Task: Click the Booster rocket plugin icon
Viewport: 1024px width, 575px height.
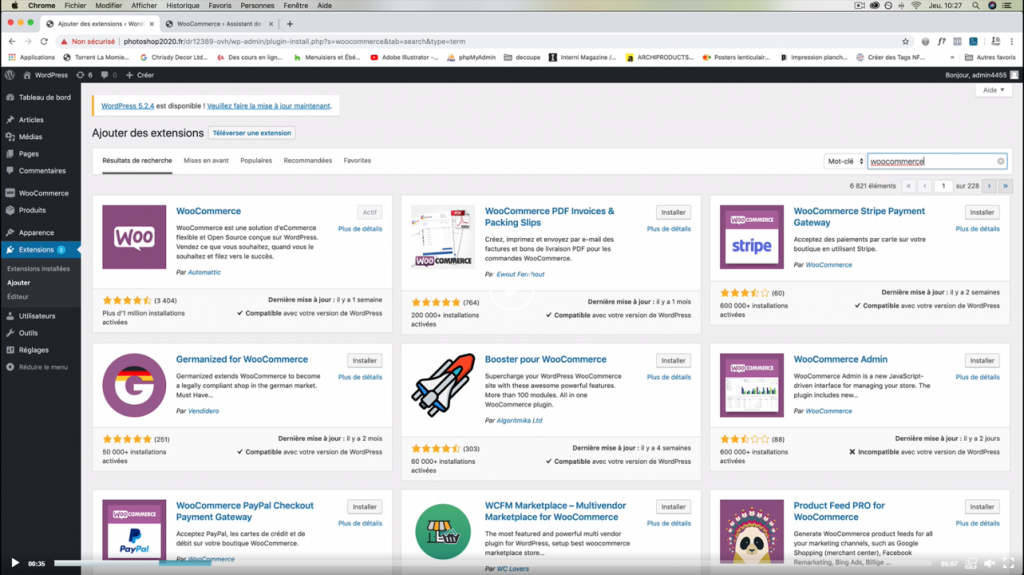Action: [x=443, y=385]
